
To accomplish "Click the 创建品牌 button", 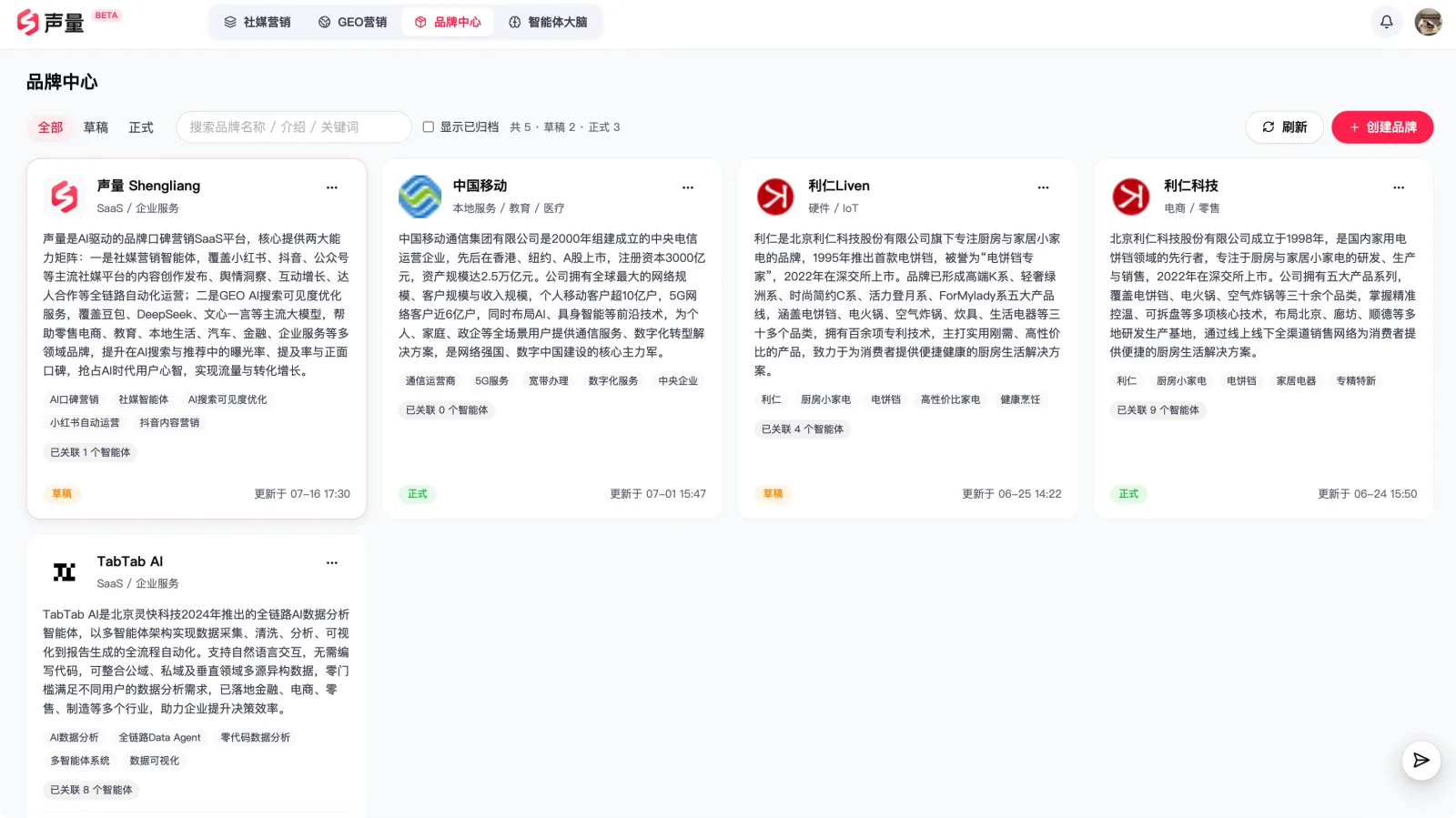I will pyautogui.click(x=1382, y=127).
